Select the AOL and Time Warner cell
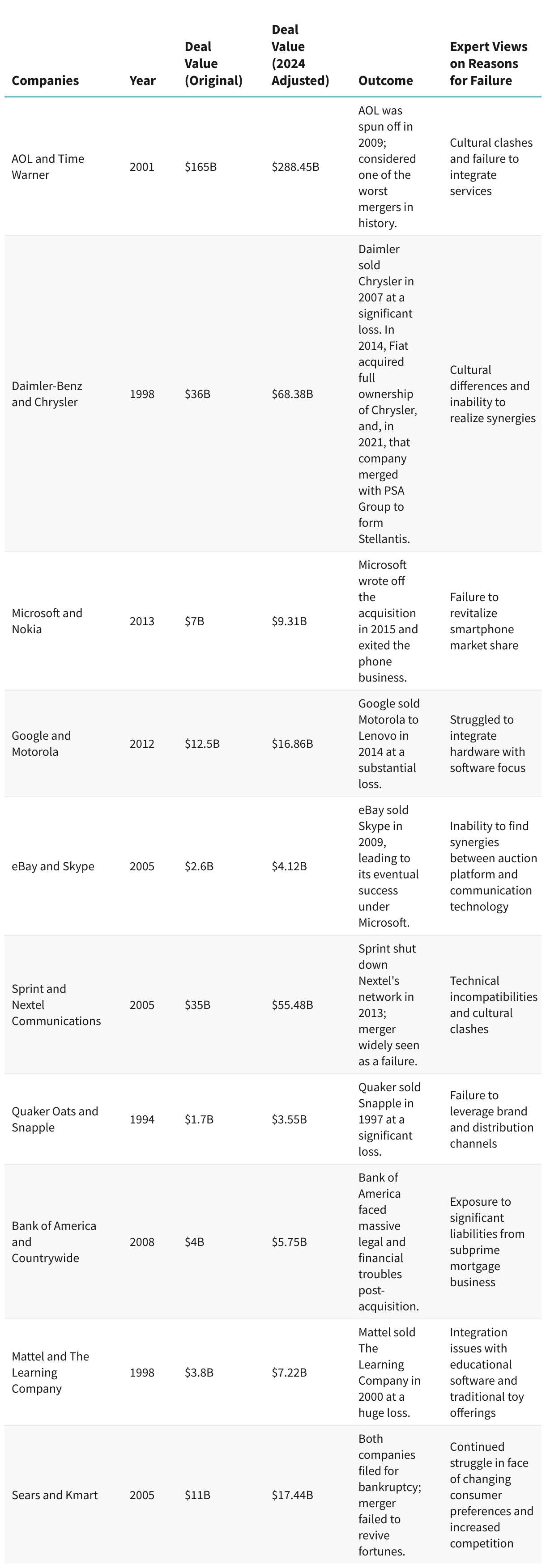Image resolution: width=546 pixels, height=1568 pixels. click(x=47, y=167)
